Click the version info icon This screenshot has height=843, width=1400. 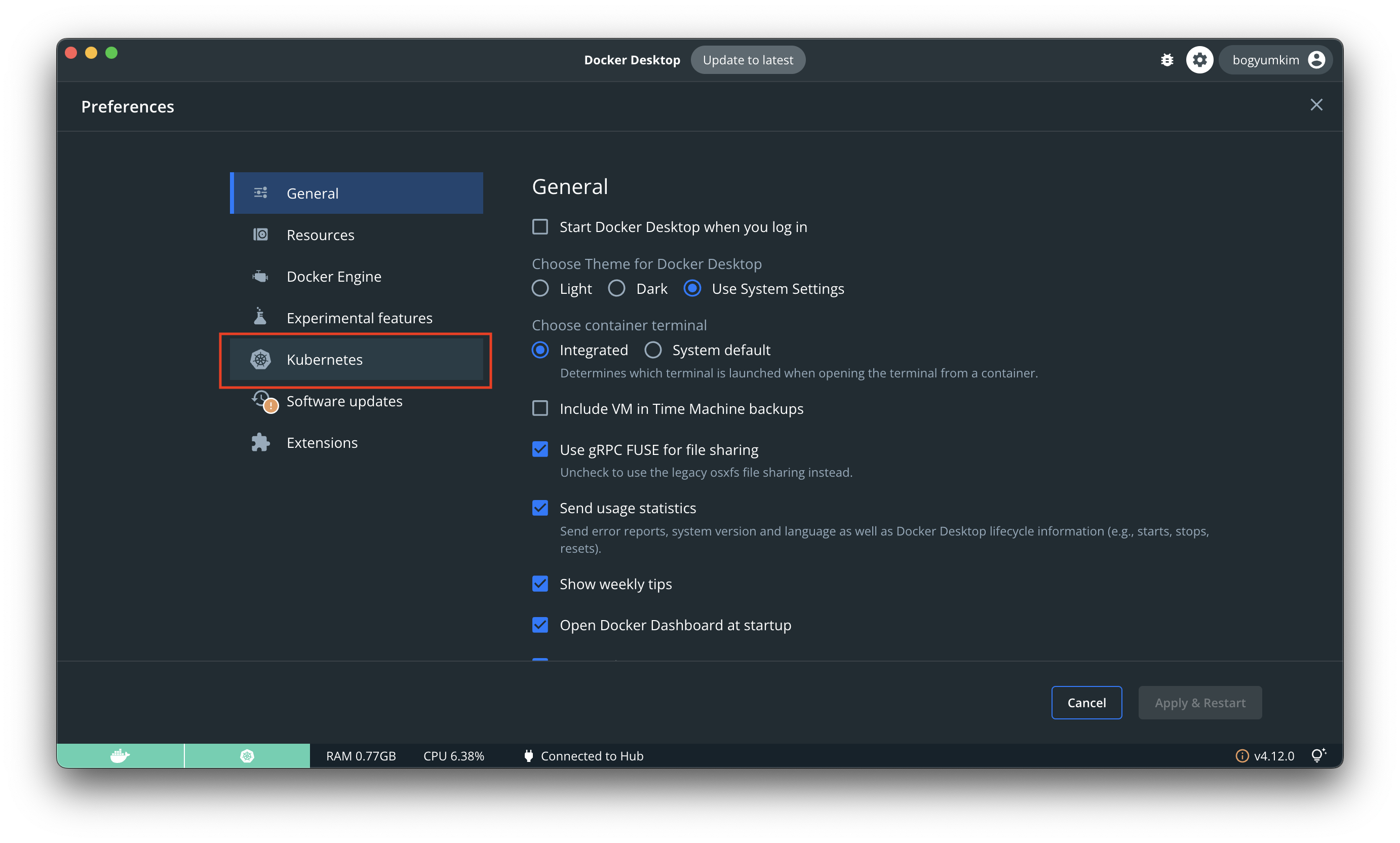click(x=1242, y=755)
